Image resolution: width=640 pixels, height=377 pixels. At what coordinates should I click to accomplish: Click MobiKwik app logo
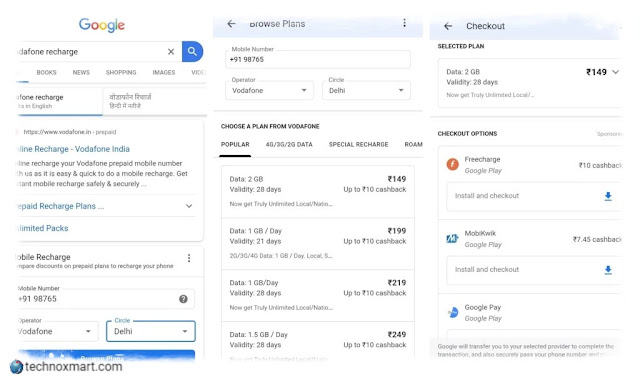pos(452,238)
